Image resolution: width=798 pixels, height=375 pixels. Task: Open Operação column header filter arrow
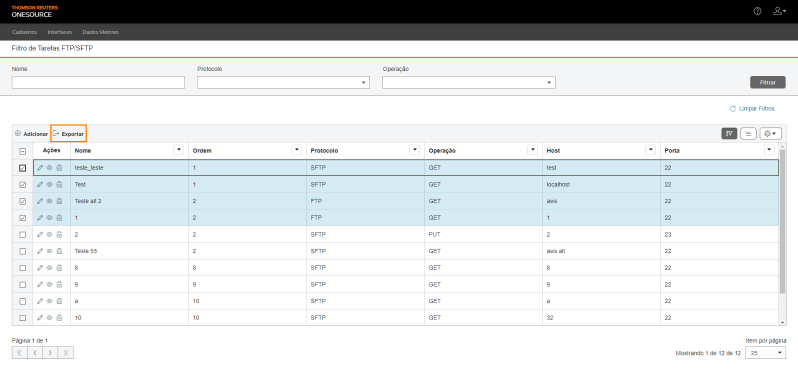(x=533, y=150)
